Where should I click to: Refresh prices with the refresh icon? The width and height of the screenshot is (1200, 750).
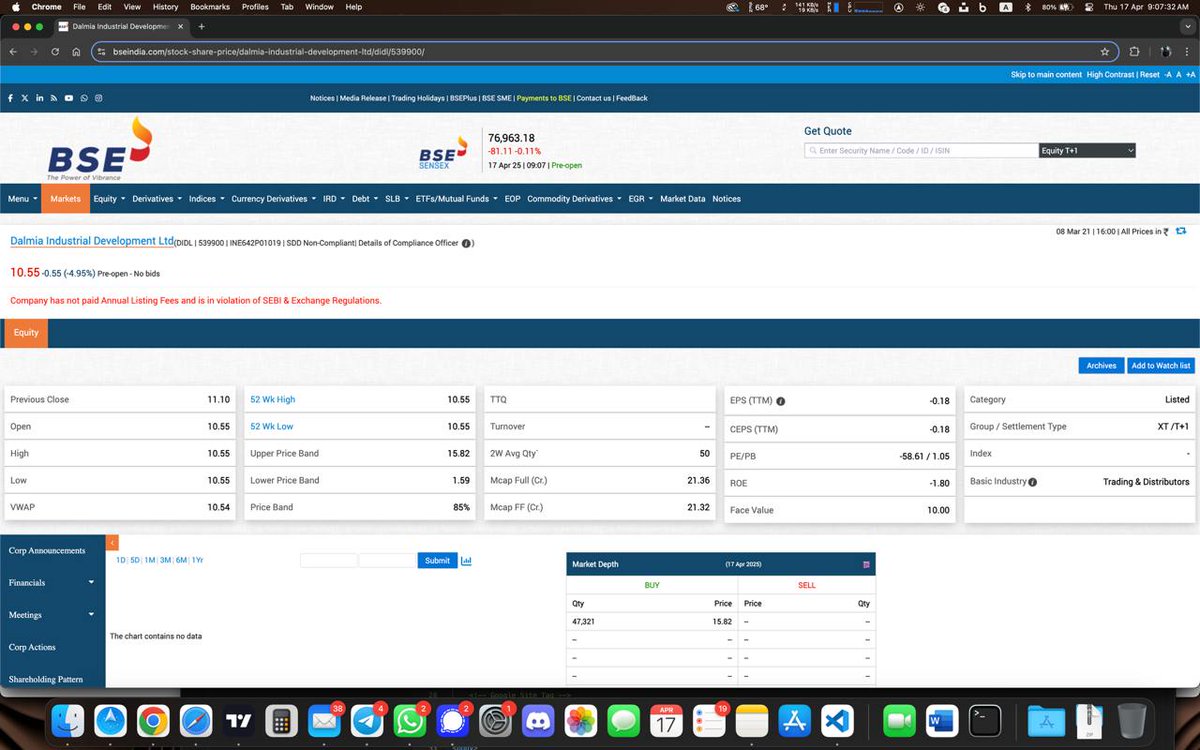[1181, 231]
